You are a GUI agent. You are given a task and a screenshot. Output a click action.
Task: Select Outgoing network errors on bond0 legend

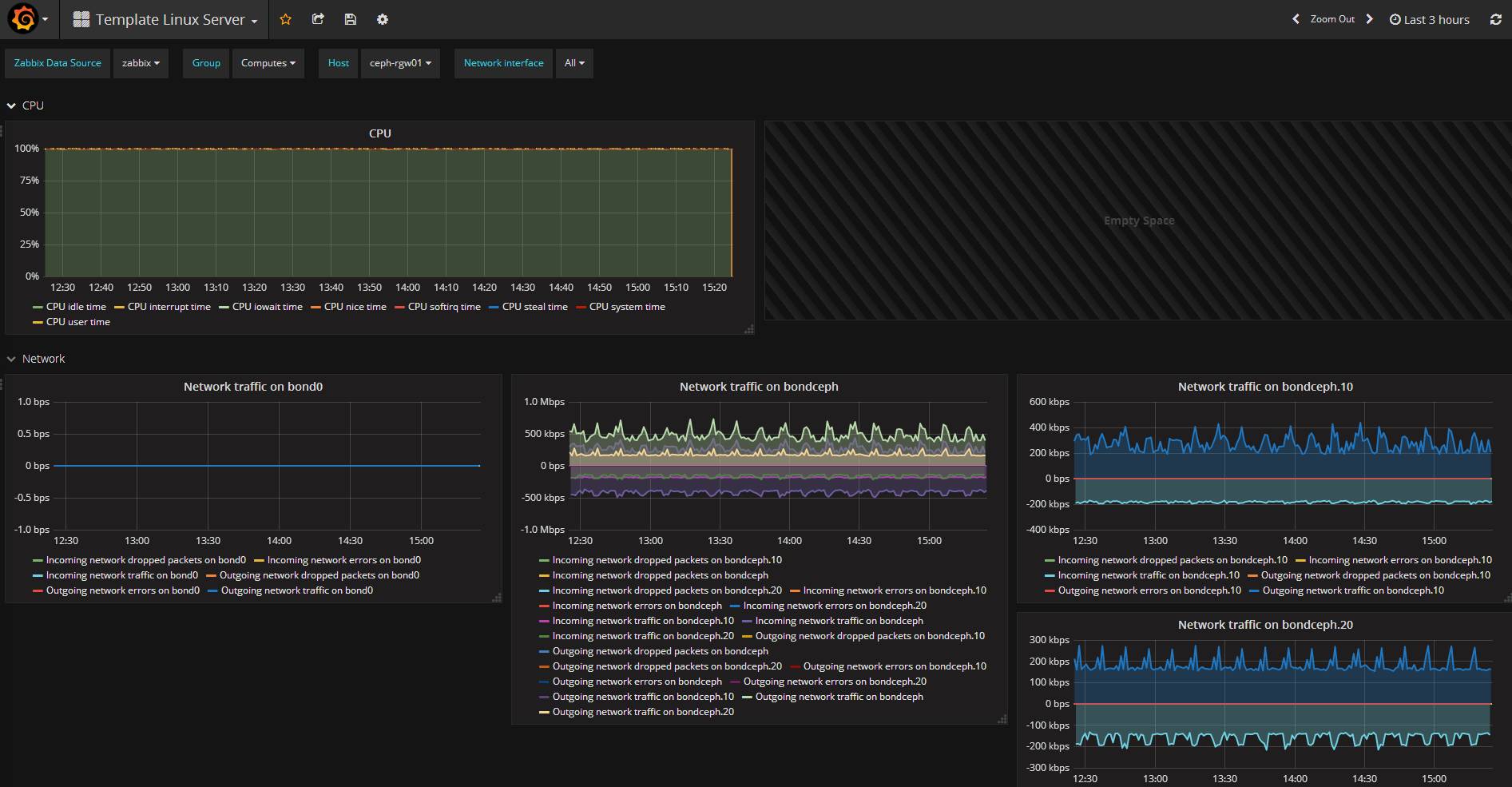click(x=123, y=590)
